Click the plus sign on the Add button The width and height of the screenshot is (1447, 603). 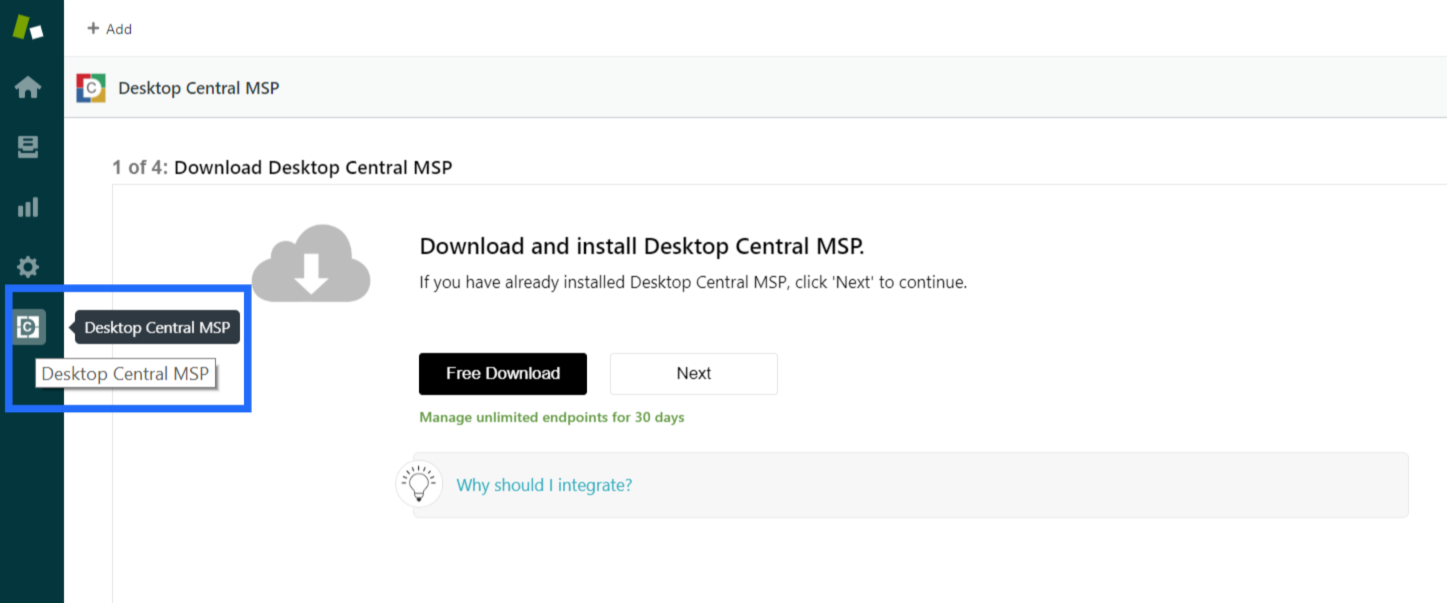pyautogui.click(x=91, y=28)
